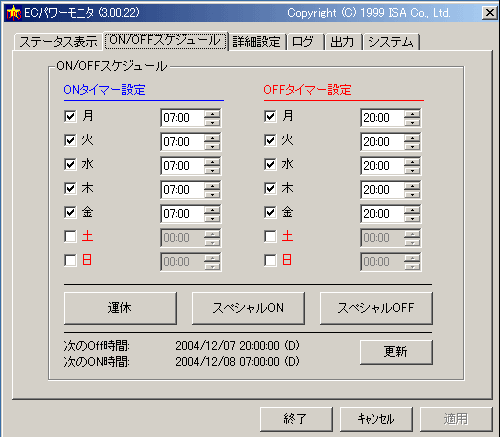Increase ON time for 火 with up arrow
This screenshot has height=437, width=500.
click(x=212, y=138)
